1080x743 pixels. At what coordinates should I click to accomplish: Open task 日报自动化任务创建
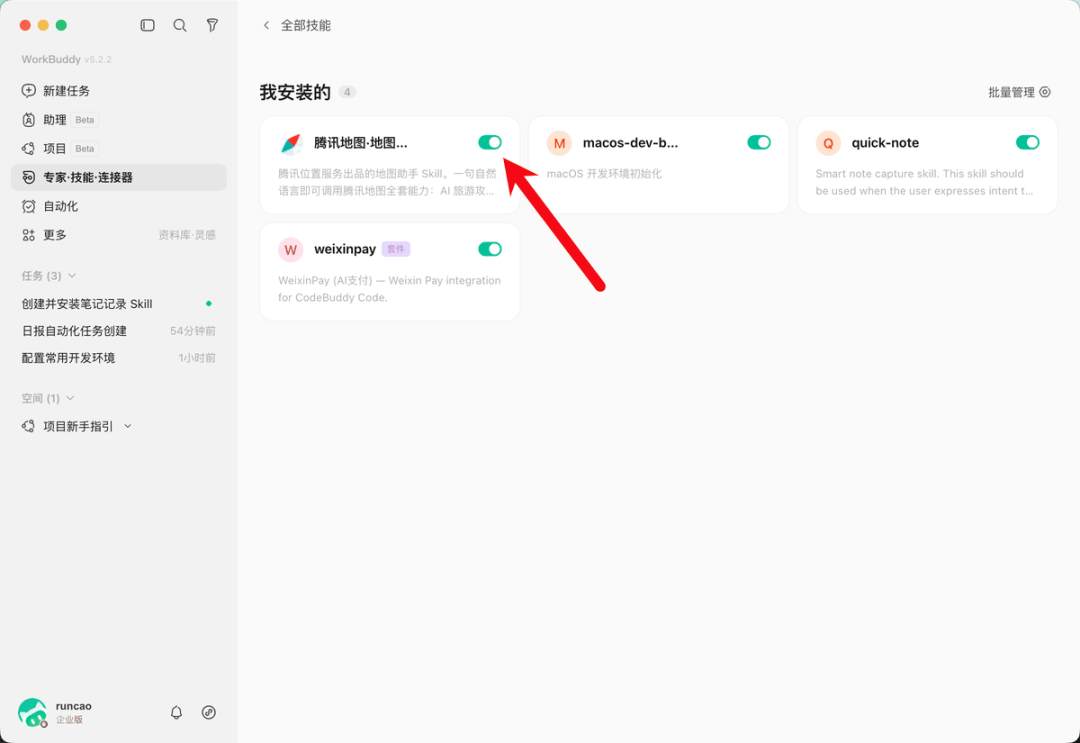(x=118, y=331)
